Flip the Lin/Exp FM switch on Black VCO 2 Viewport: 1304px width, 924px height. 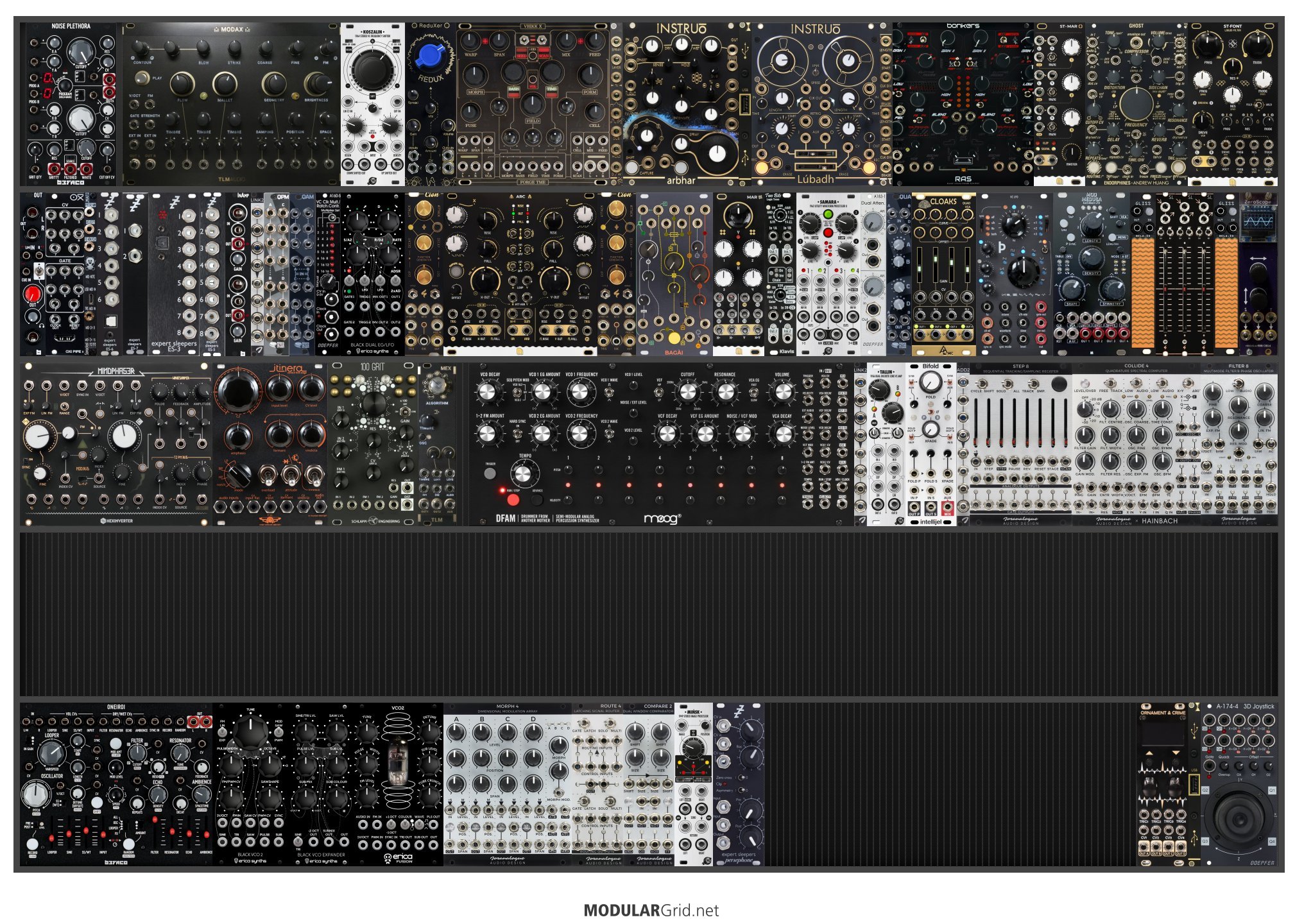223,731
